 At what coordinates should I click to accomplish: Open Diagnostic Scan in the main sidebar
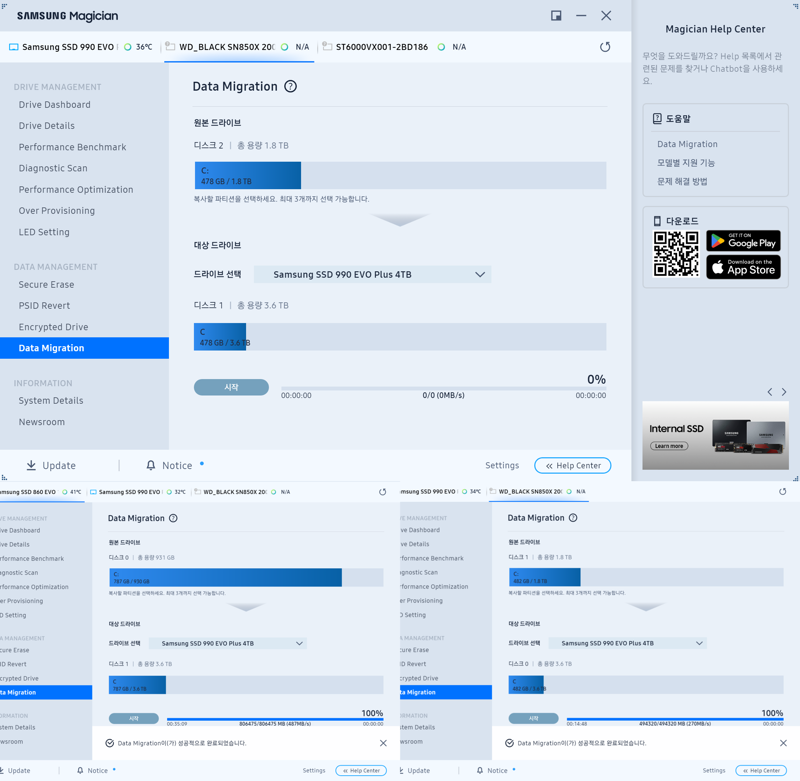click(x=53, y=168)
